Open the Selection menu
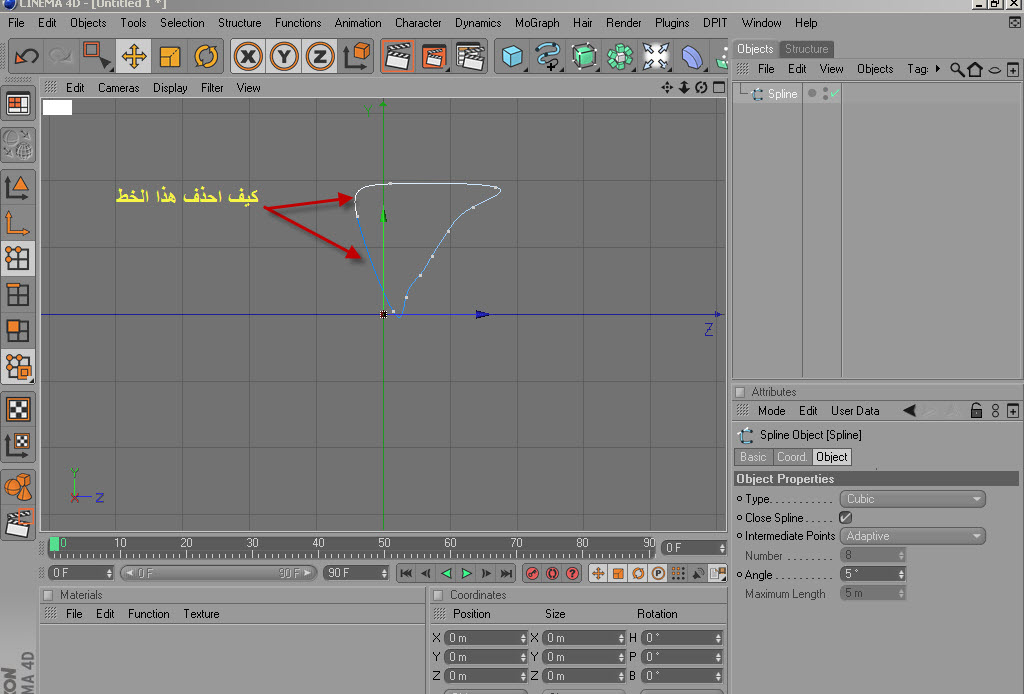The height and width of the screenshot is (694, 1024). coord(182,23)
